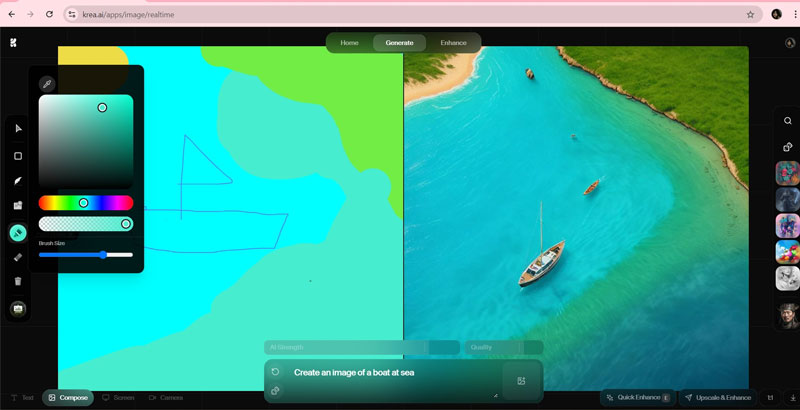800x410 pixels.
Task: Click the rainbow hue slider
Action: point(85,203)
